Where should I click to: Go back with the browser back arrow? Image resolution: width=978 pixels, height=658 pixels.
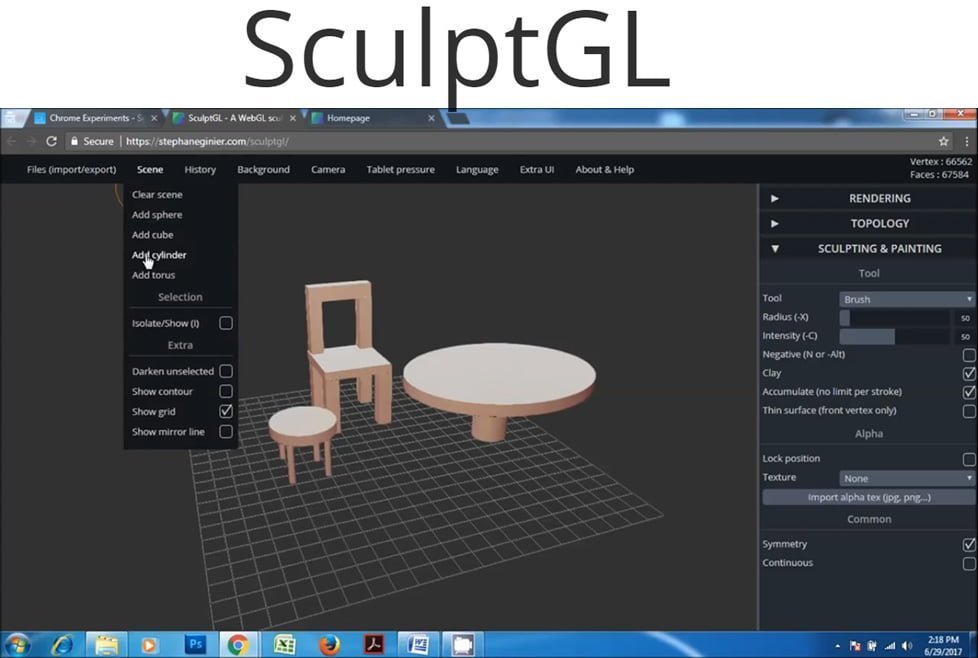pyautogui.click(x=11, y=142)
